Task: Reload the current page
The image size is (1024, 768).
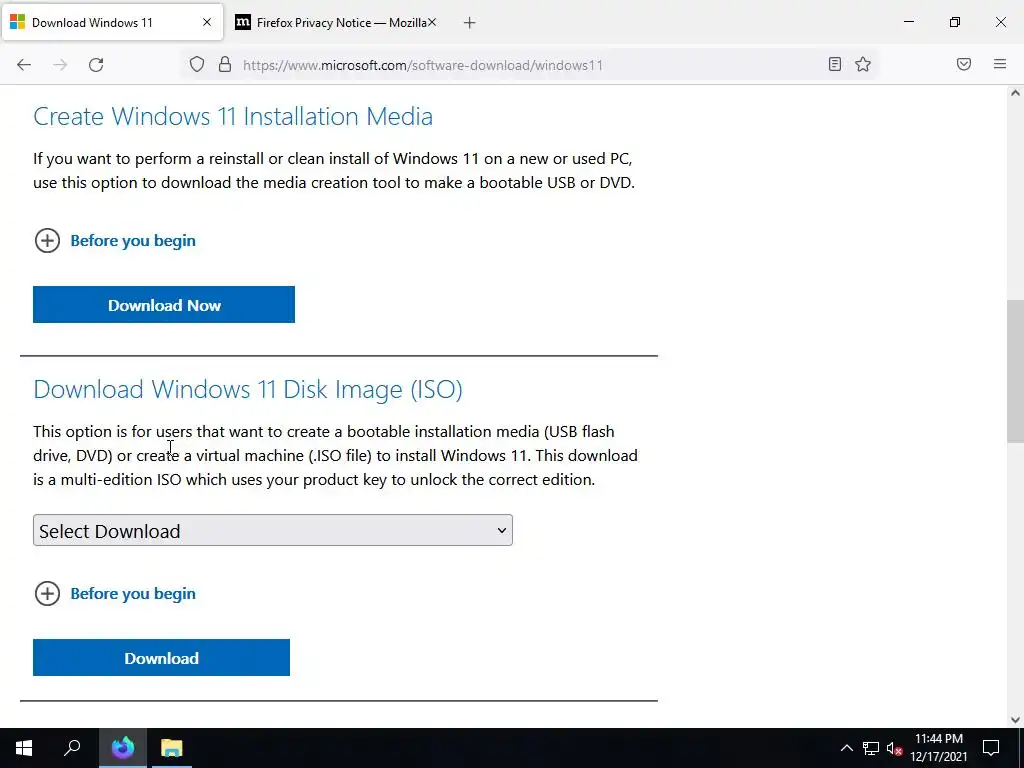Action: 96,65
